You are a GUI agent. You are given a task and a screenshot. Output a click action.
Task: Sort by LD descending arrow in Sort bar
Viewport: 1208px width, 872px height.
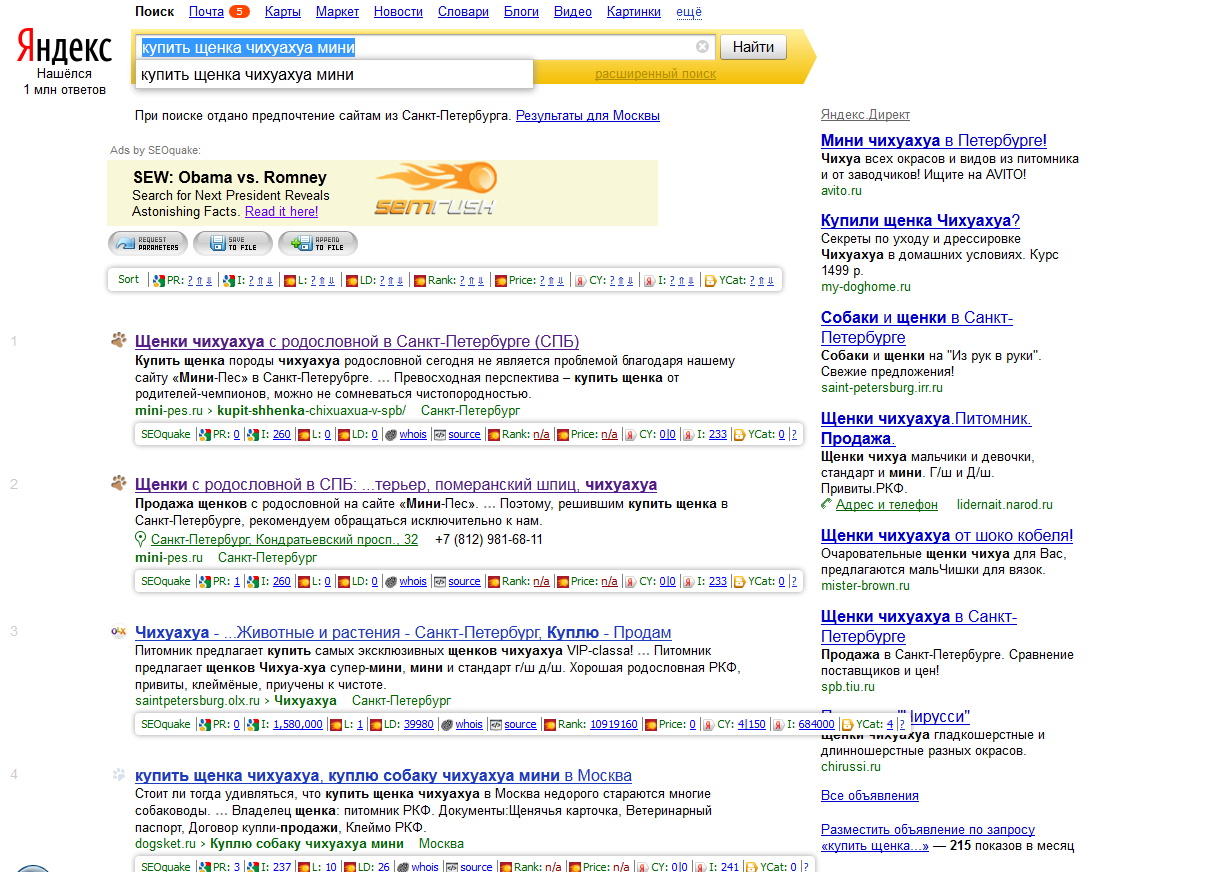[400, 280]
